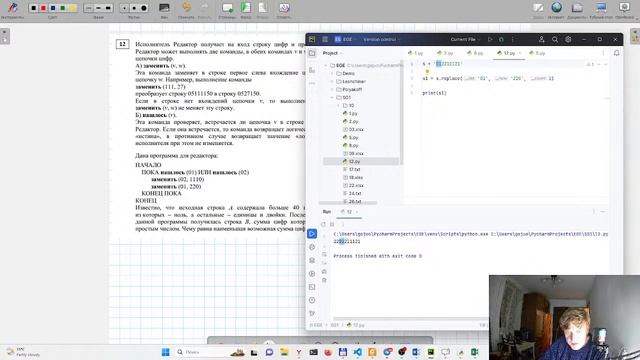Choose the medium eraser size
640x360 pixels.
click(x=134, y=8)
